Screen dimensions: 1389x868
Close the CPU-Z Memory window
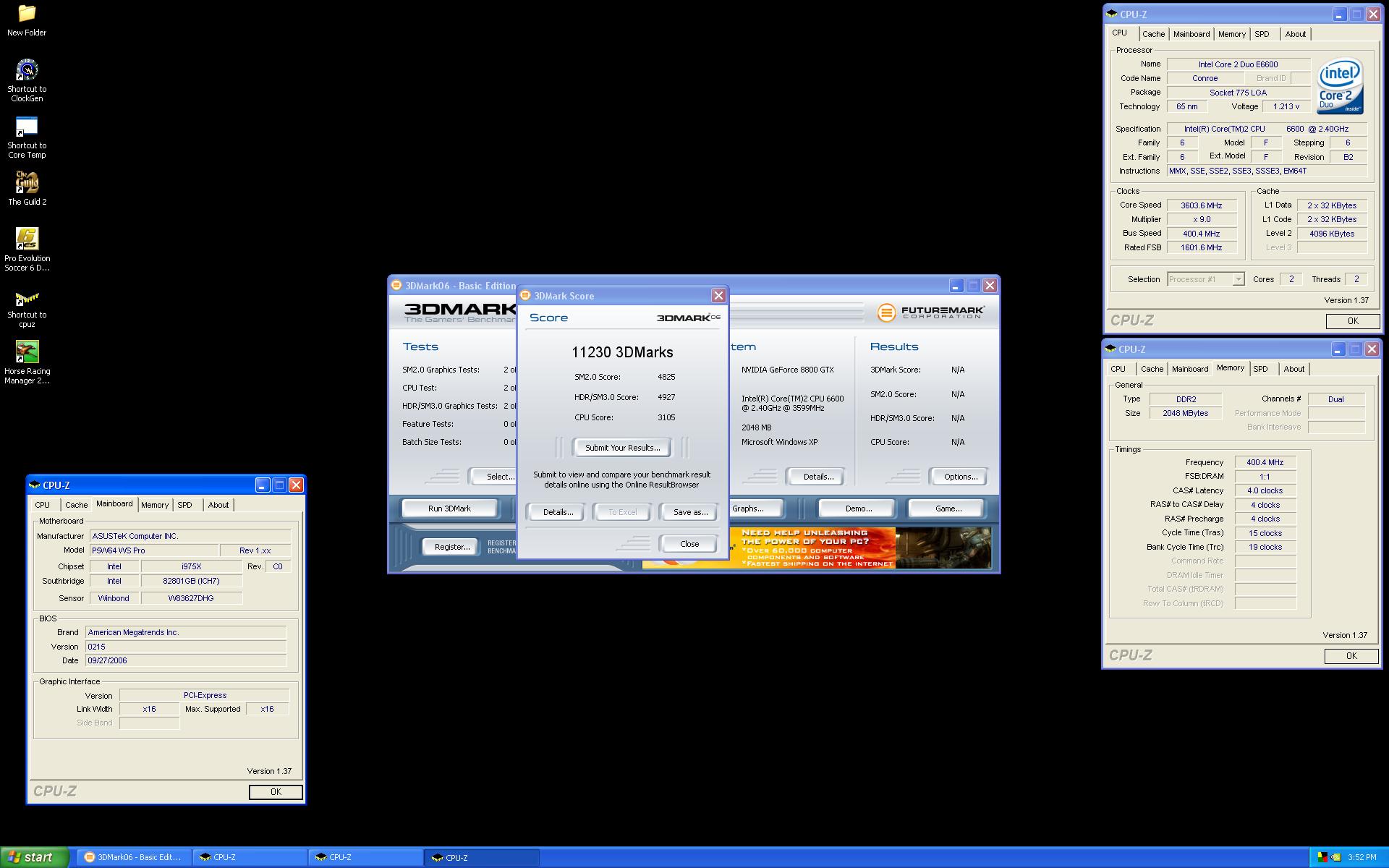click(1372, 349)
